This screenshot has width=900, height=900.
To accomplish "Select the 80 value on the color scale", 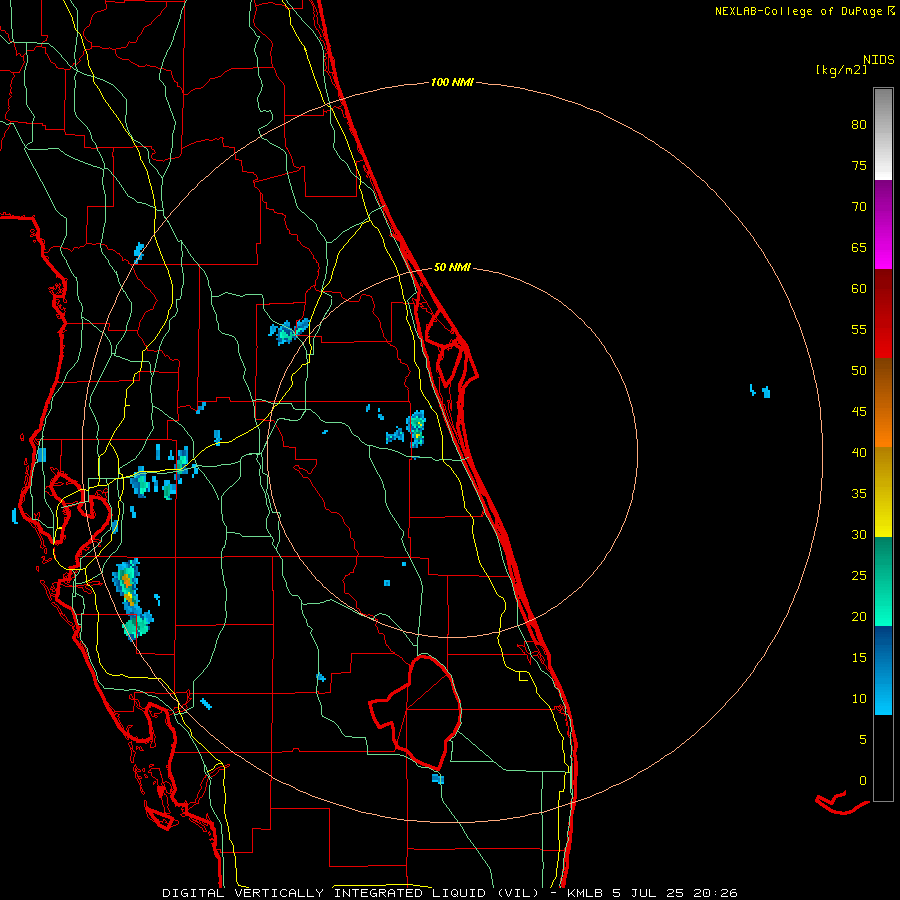I will pyautogui.click(x=859, y=125).
